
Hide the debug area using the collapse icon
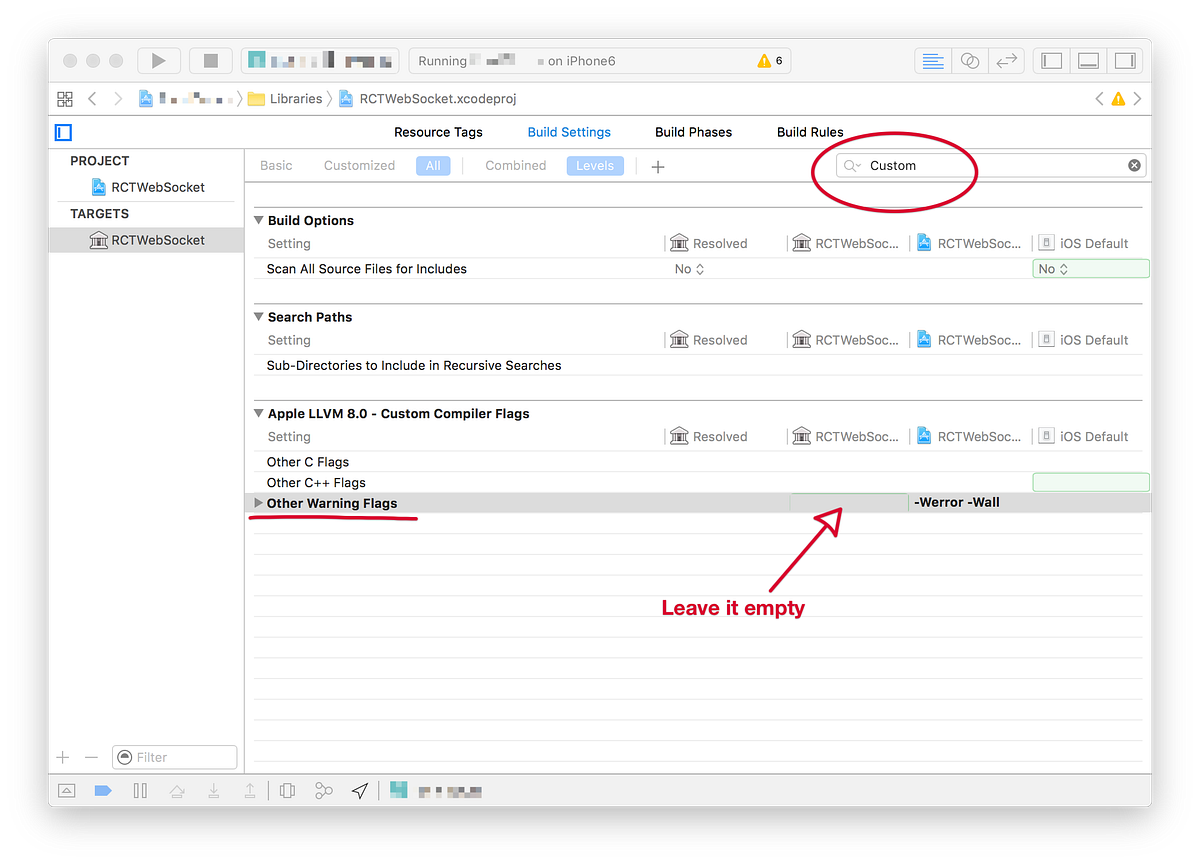pyautogui.click(x=66, y=790)
